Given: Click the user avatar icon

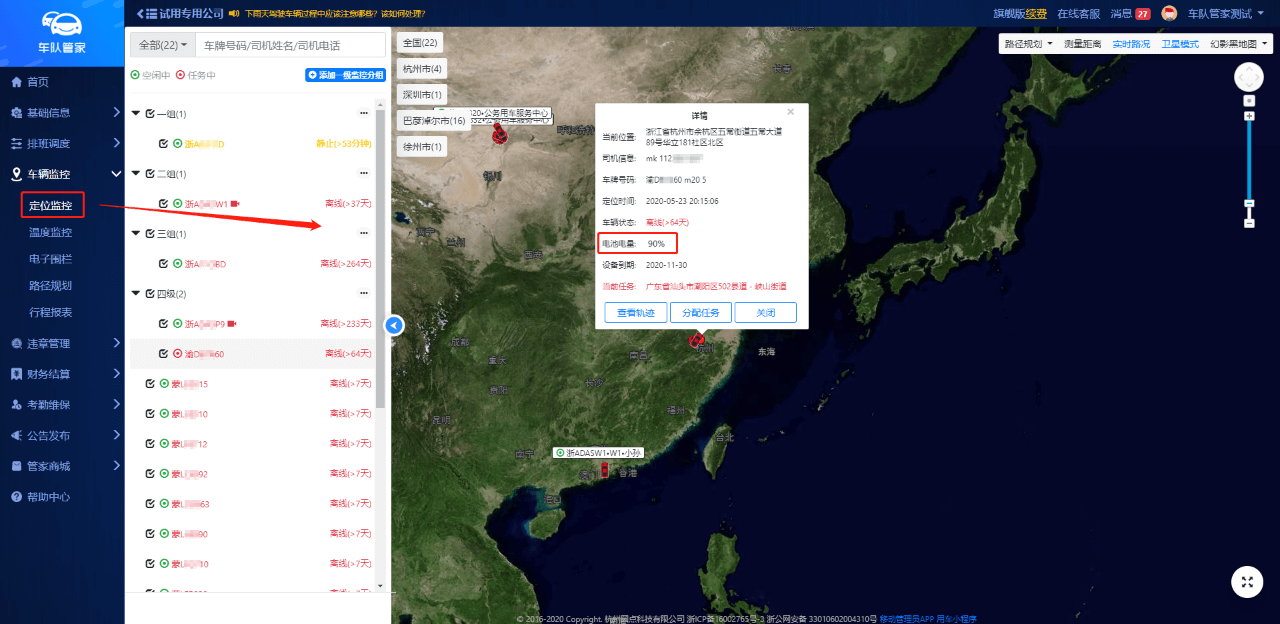Looking at the screenshot, I should [1169, 14].
